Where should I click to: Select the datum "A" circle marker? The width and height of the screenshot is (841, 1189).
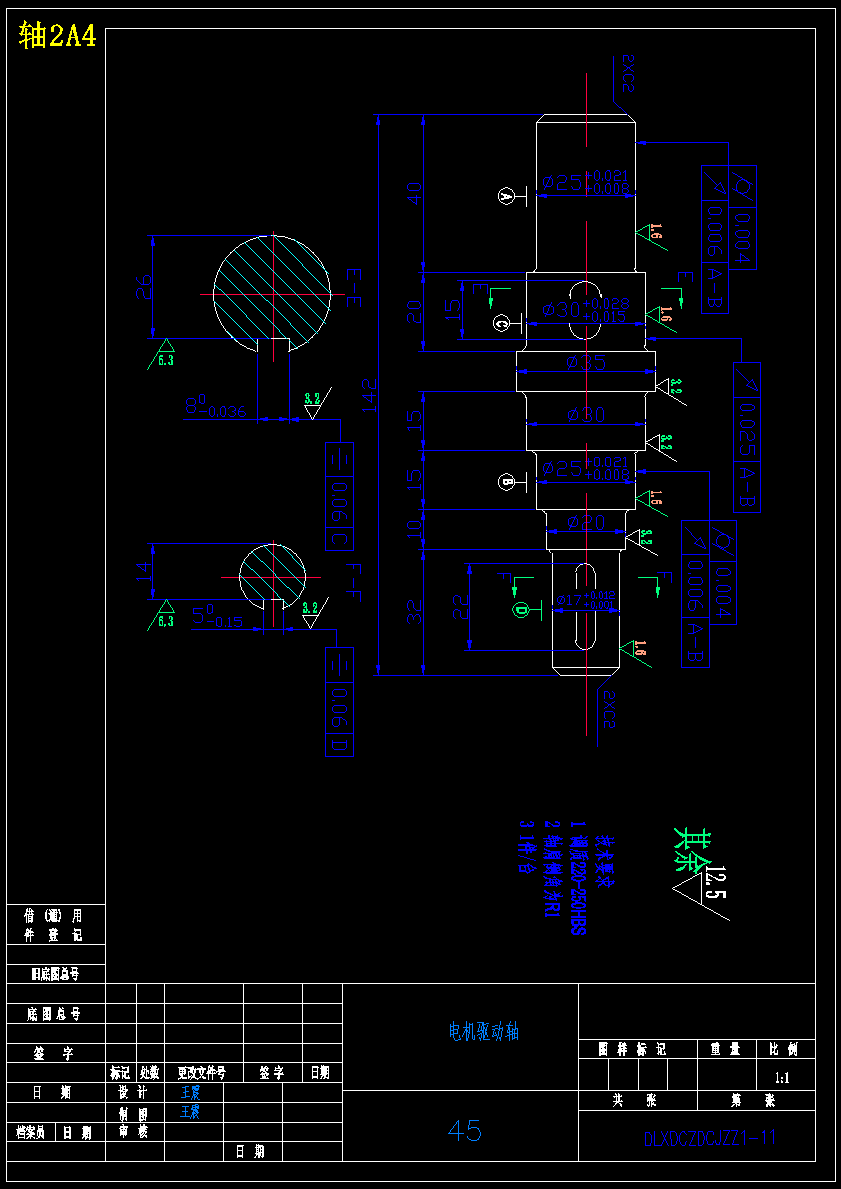pyautogui.click(x=507, y=196)
